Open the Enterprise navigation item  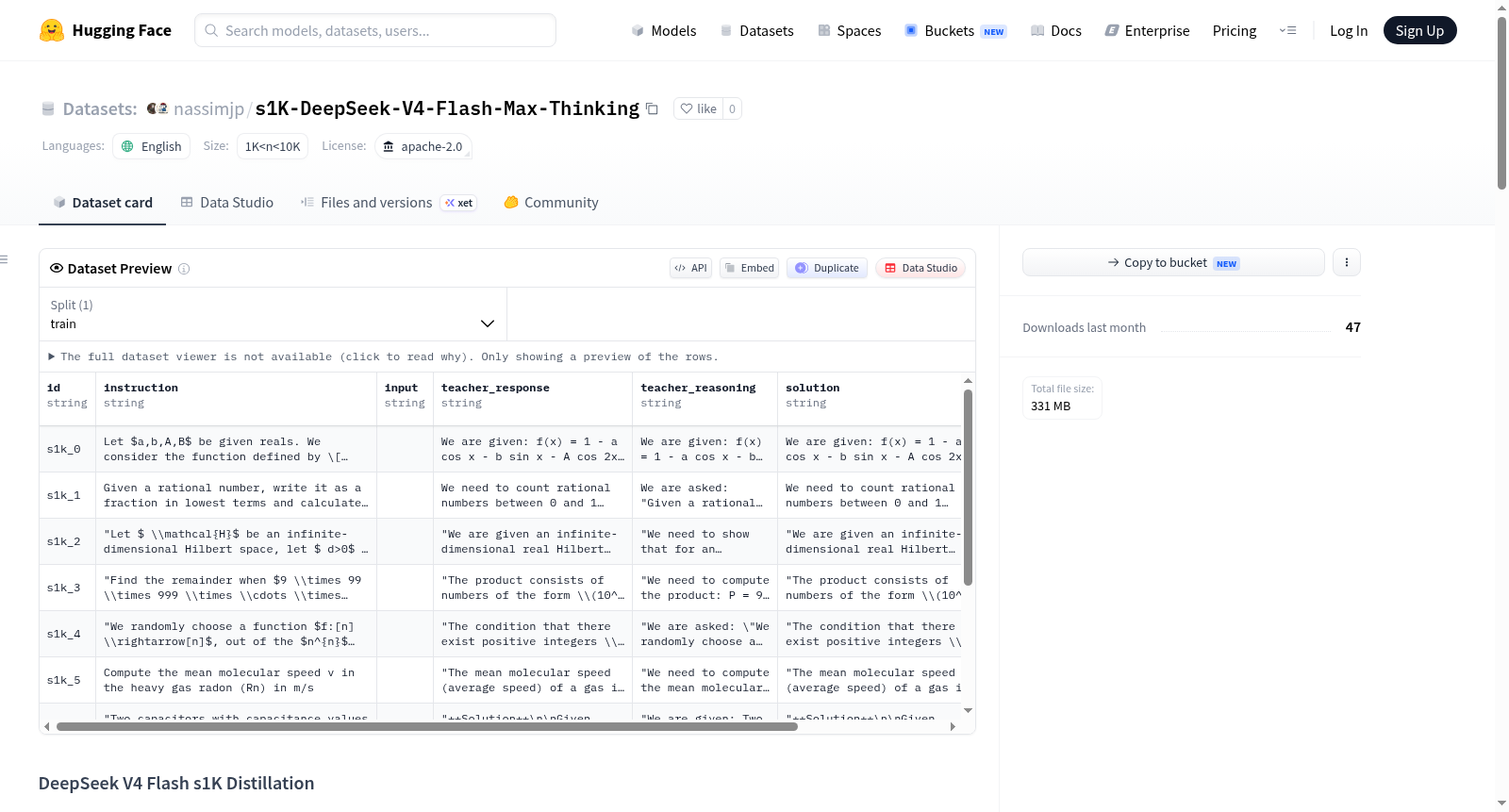pyautogui.click(x=1147, y=30)
